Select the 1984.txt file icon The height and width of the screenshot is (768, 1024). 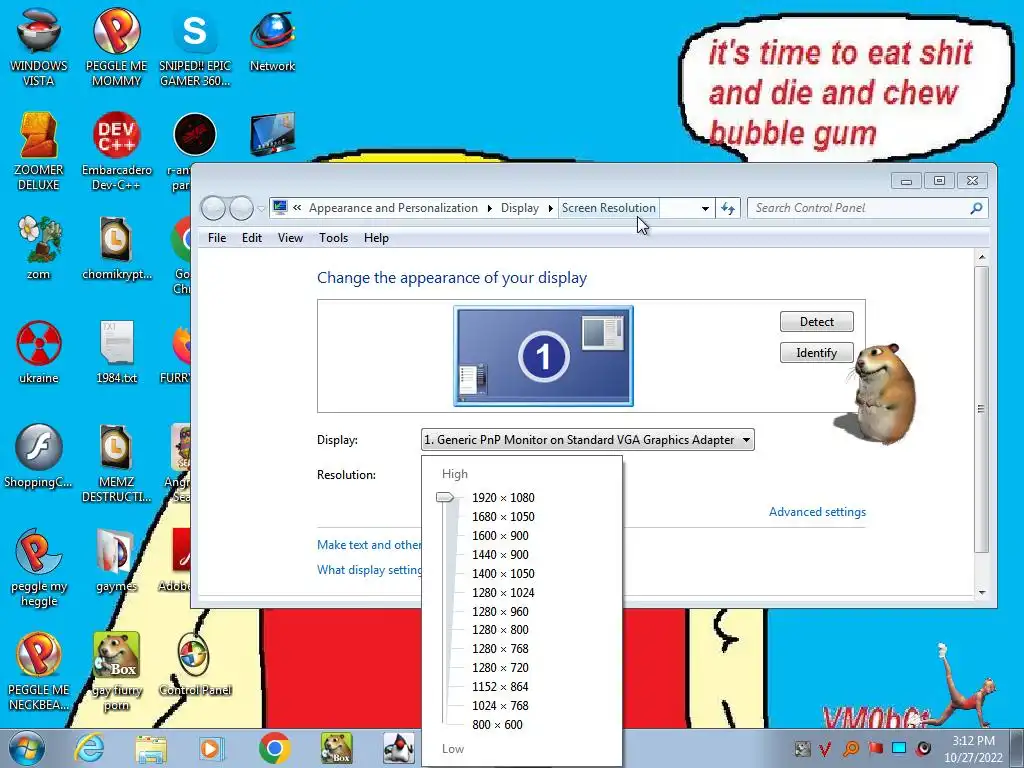point(116,353)
